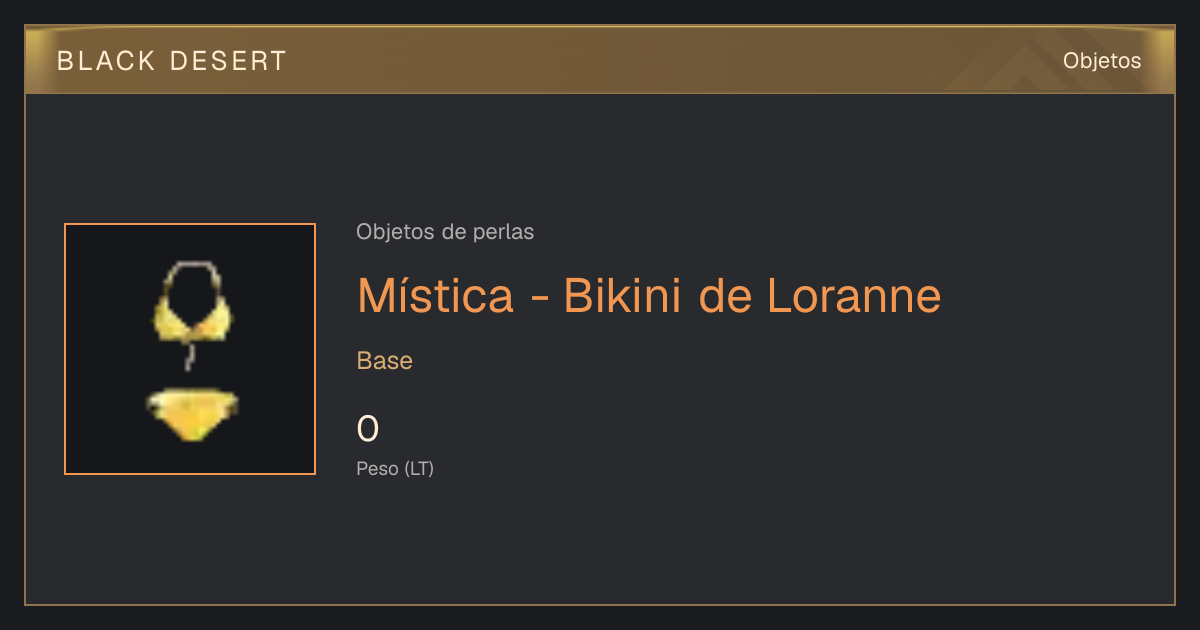Select the orange-bordered item image frame
The image size is (1200, 630).
[x=190, y=349]
